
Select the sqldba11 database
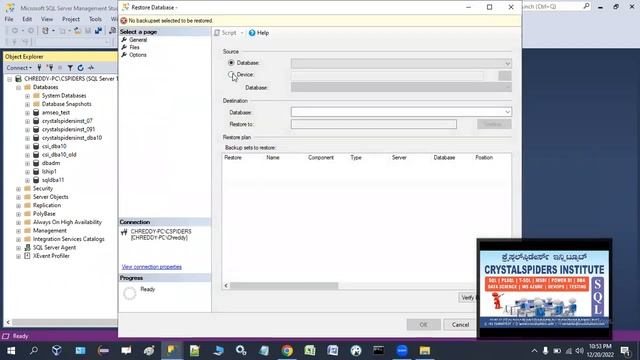53,180
